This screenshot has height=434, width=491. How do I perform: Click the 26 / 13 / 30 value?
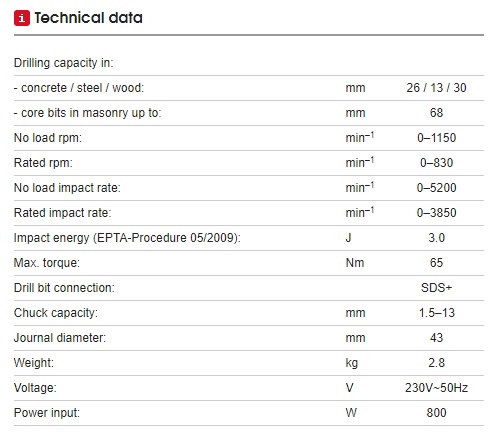pos(436,88)
